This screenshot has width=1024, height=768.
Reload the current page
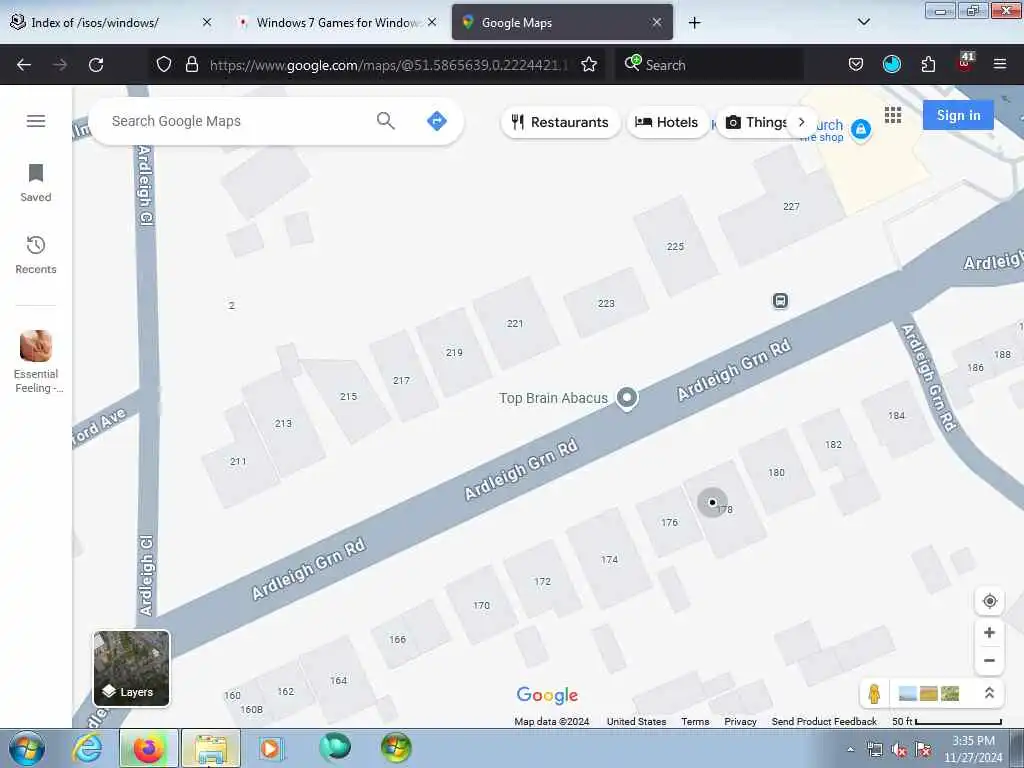point(96,65)
